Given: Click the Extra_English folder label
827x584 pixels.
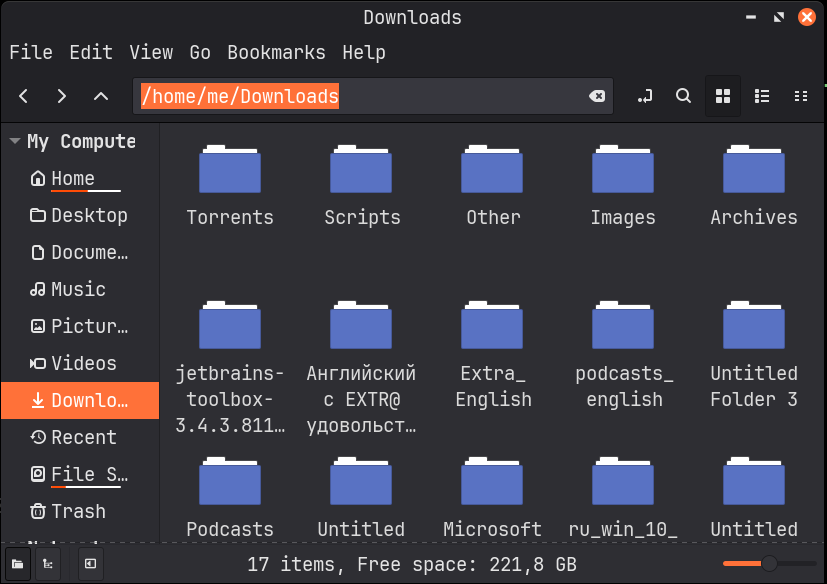Looking at the screenshot, I should 493,386.
